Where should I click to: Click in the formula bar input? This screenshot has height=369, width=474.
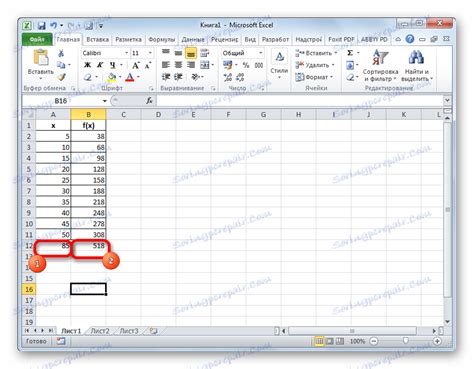coord(299,100)
